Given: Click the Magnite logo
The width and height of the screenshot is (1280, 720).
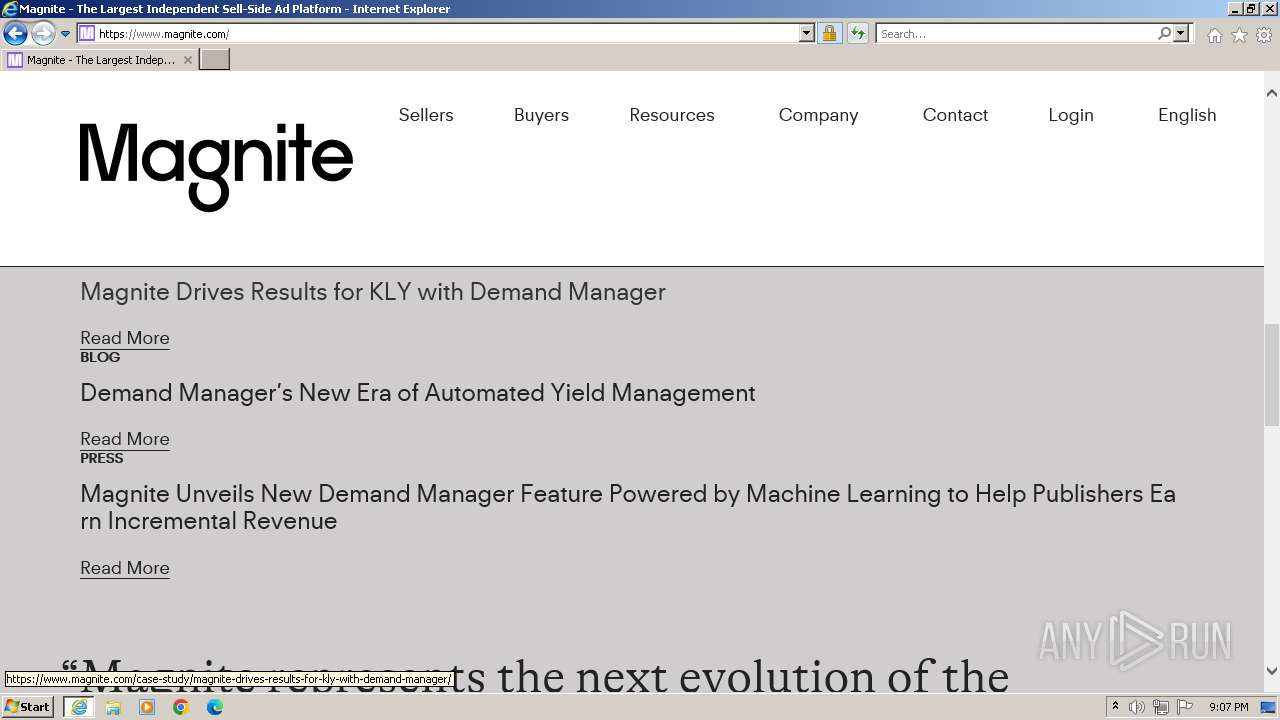Looking at the screenshot, I should tap(216, 167).
